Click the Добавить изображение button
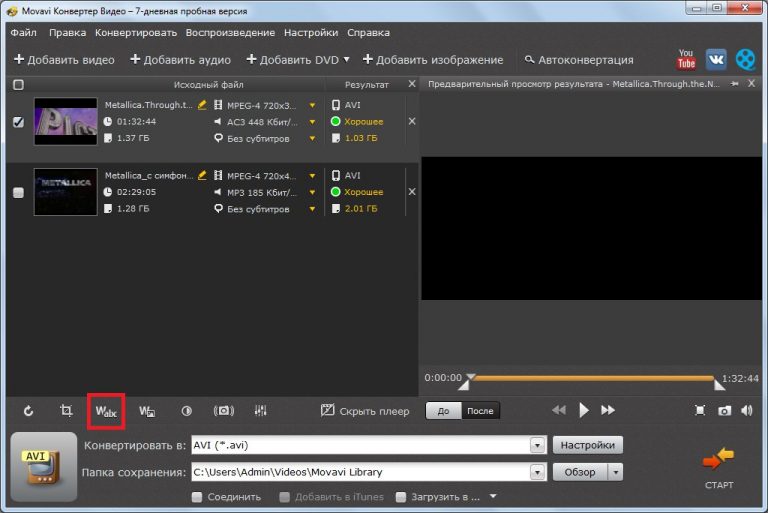 click(x=433, y=60)
